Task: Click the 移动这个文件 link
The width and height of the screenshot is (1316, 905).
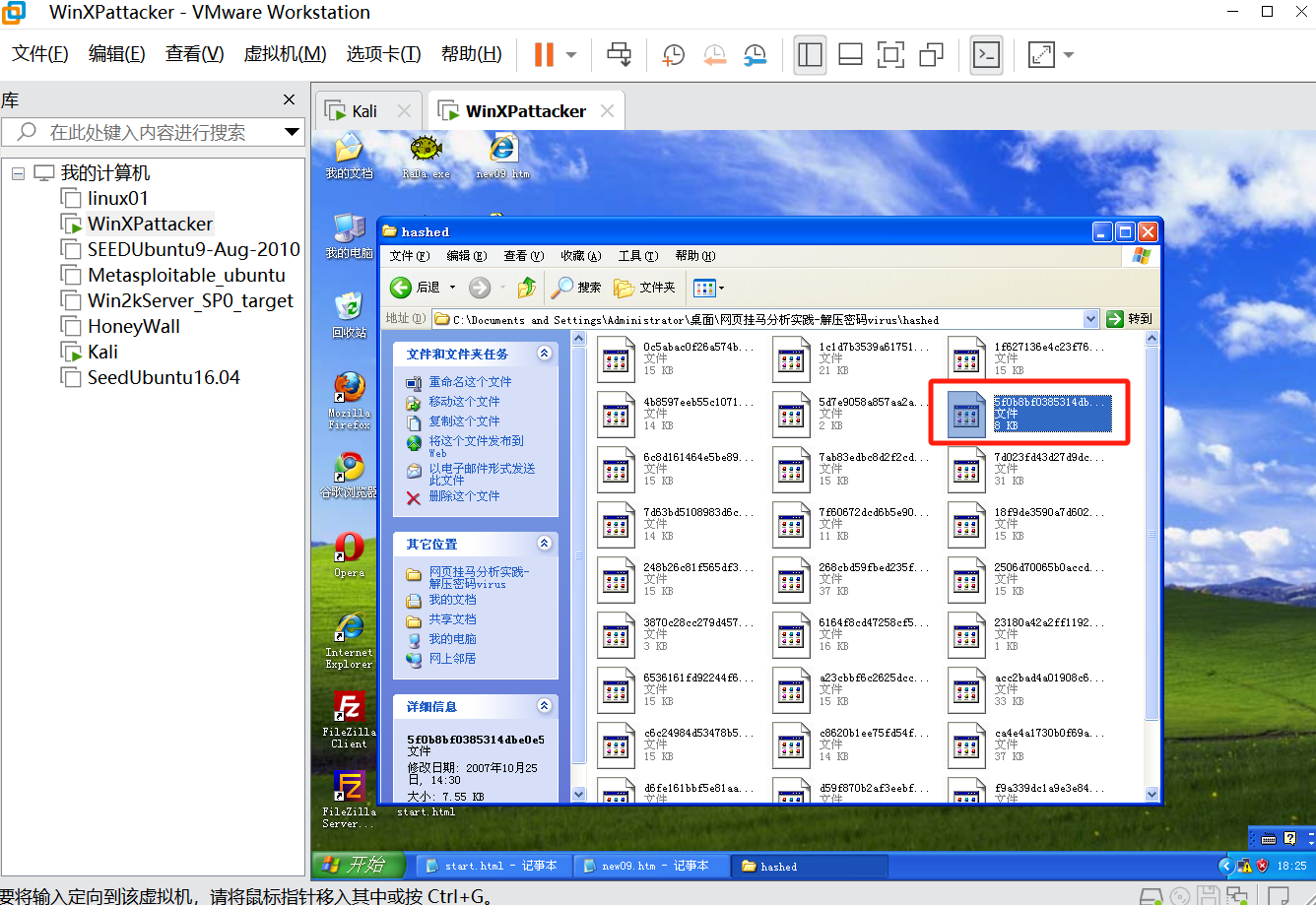Action: pyautogui.click(x=464, y=402)
